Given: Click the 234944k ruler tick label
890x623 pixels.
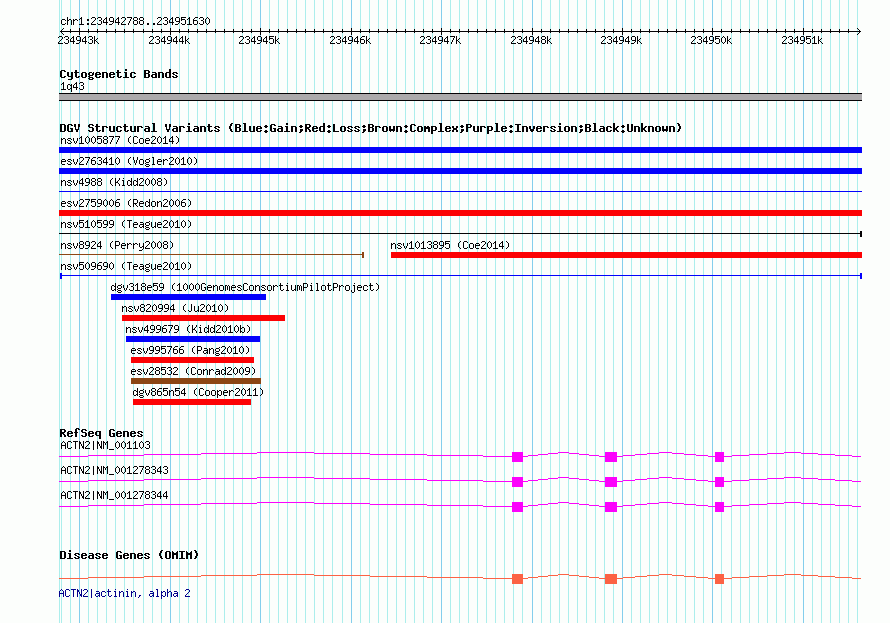Looking at the screenshot, I should click(x=169, y=40).
